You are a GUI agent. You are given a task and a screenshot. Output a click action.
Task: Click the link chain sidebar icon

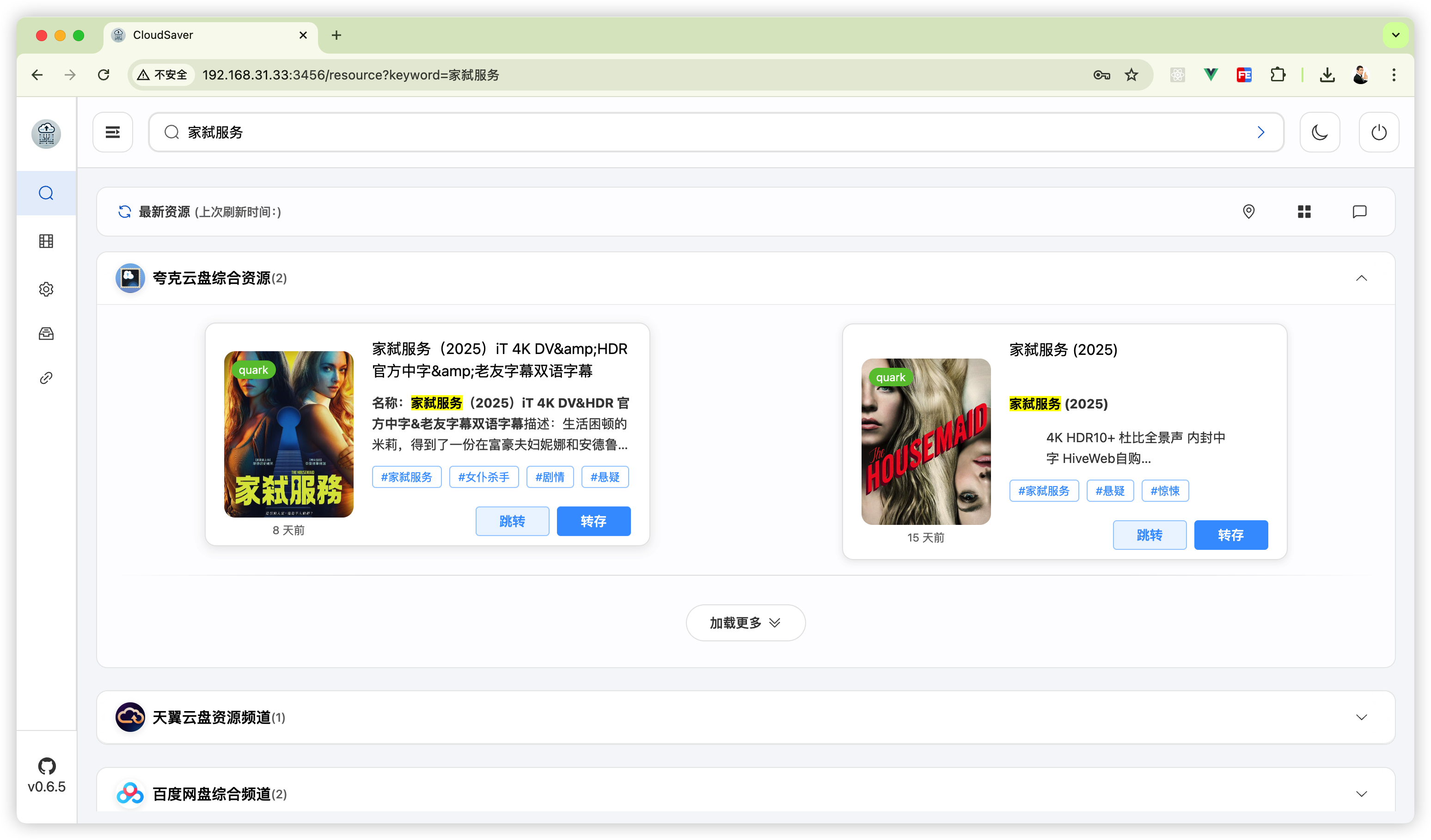click(46, 378)
